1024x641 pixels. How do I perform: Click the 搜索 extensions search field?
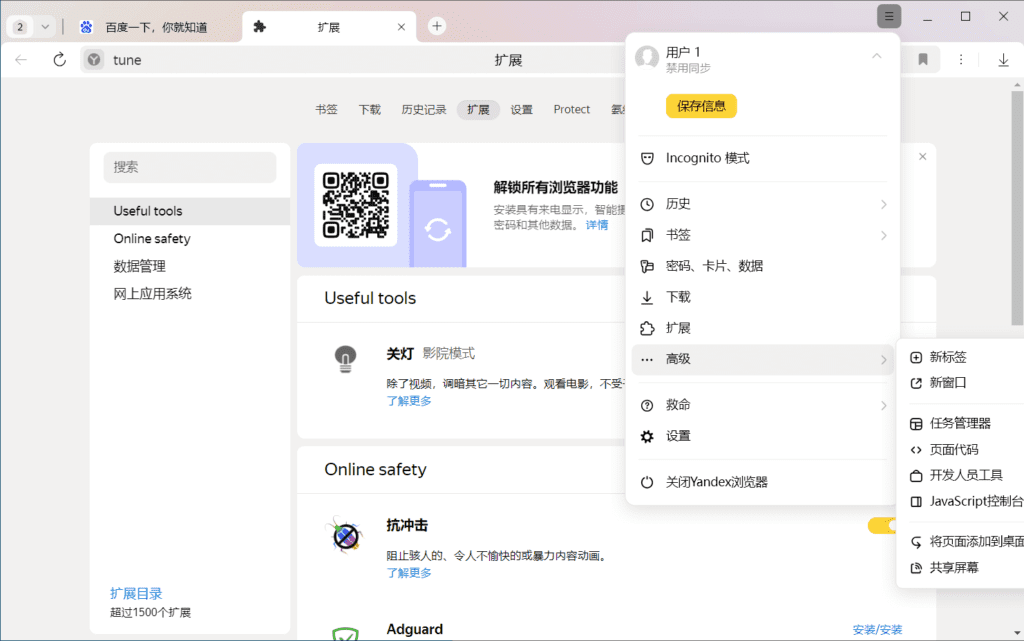point(190,167)
